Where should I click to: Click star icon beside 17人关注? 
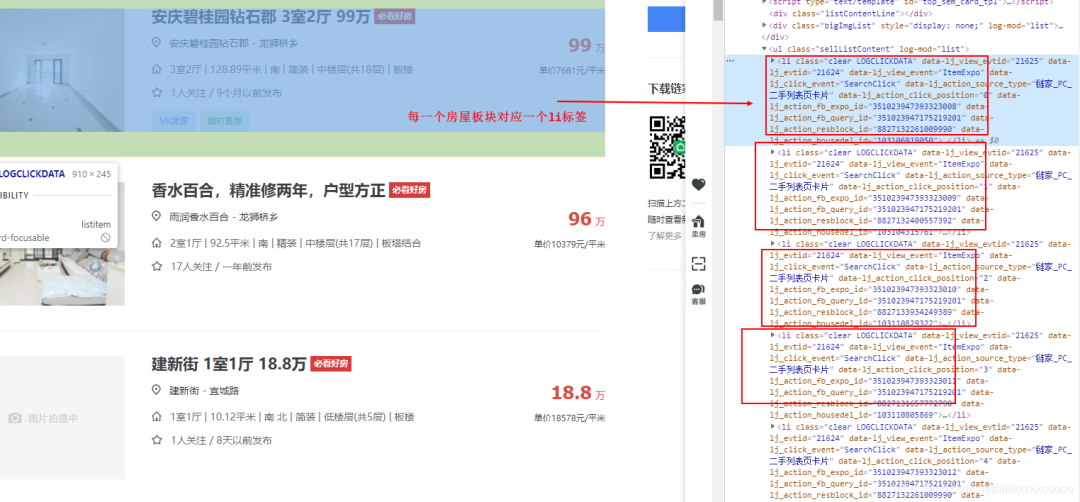click(x=156, y=266)
